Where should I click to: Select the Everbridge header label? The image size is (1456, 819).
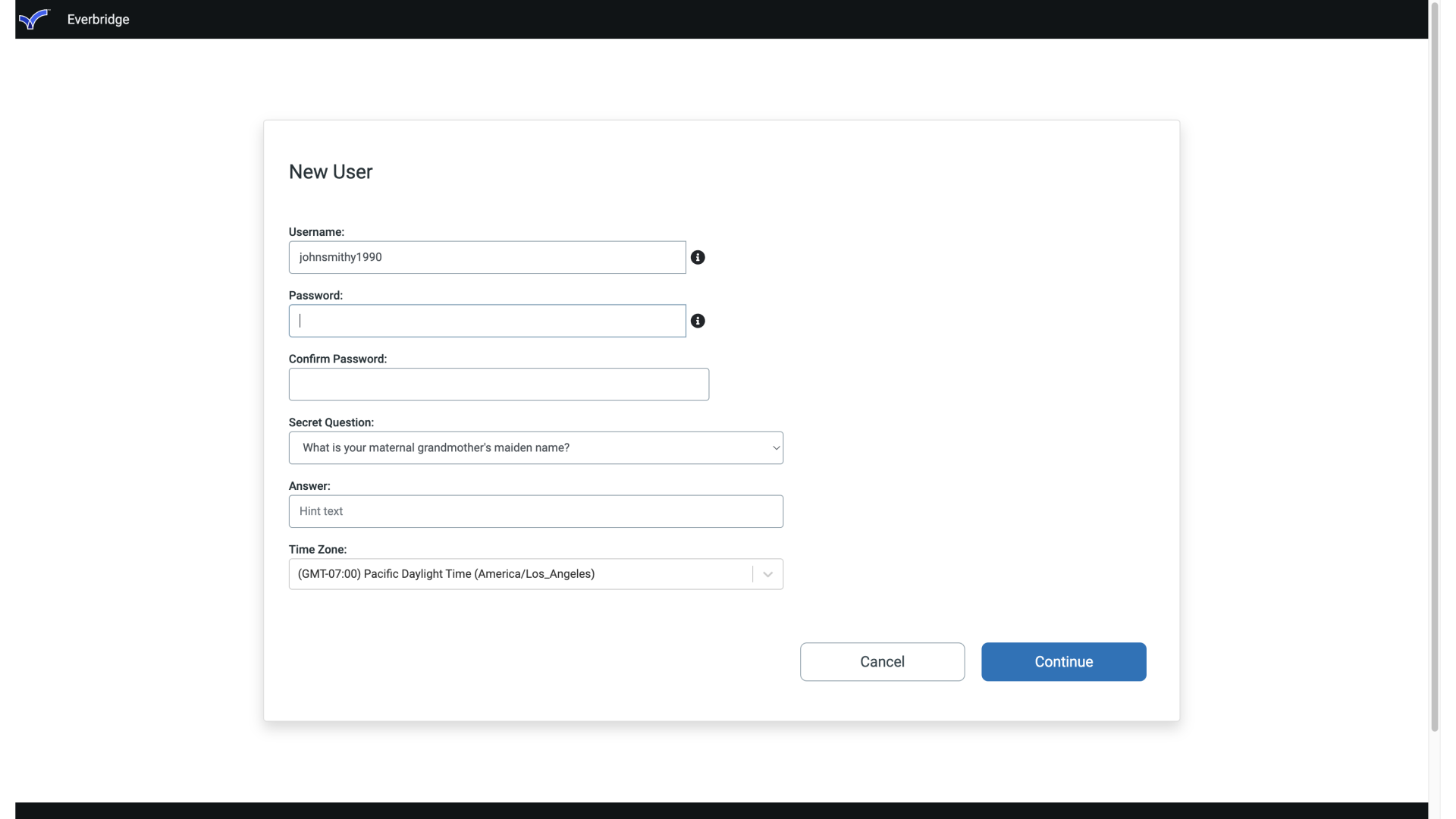[98, 19]
